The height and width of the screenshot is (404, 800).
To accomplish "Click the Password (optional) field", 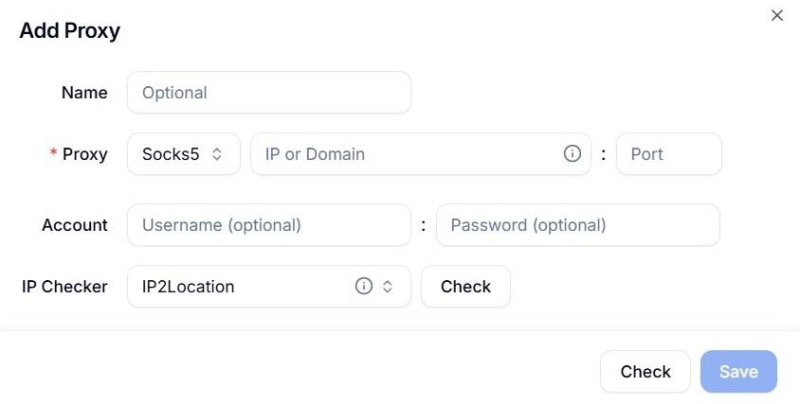I will point(578,225).
